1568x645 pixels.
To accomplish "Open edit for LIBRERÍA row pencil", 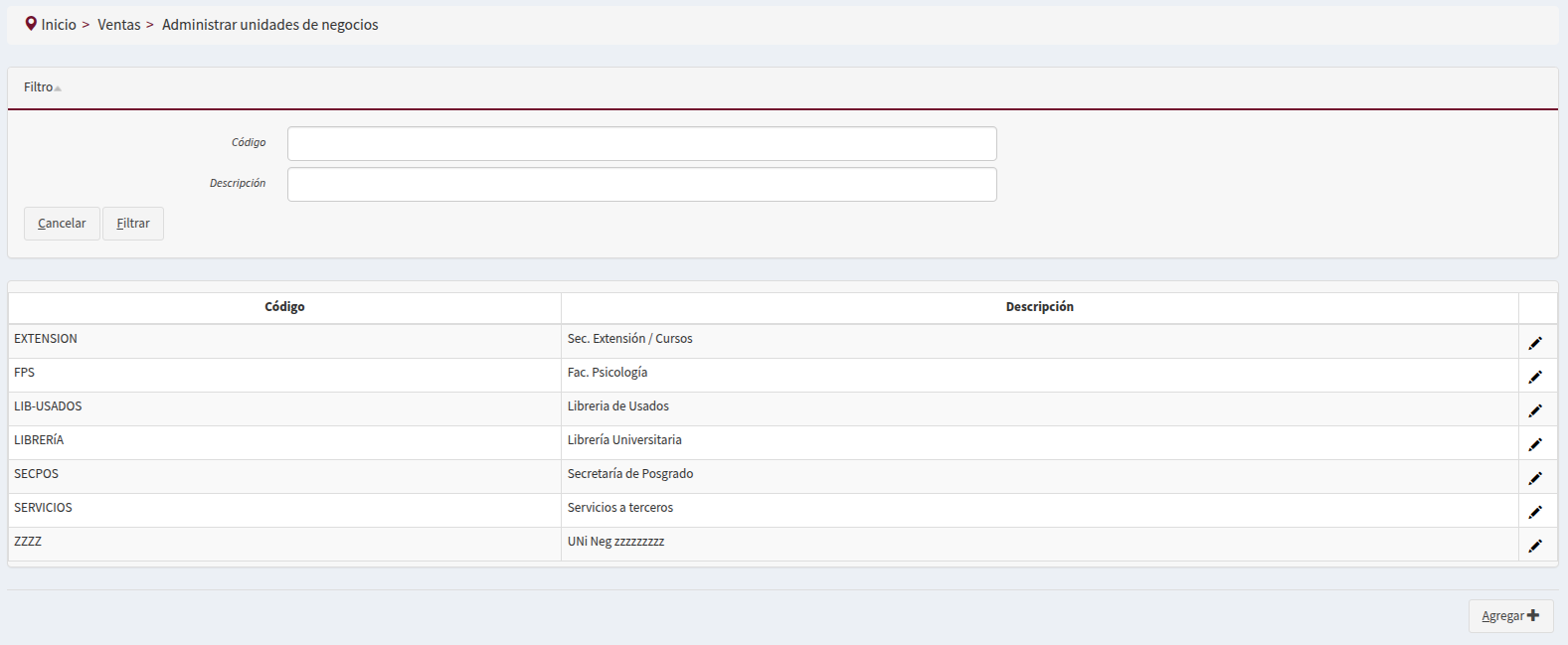I will (x=1535, y=444).
